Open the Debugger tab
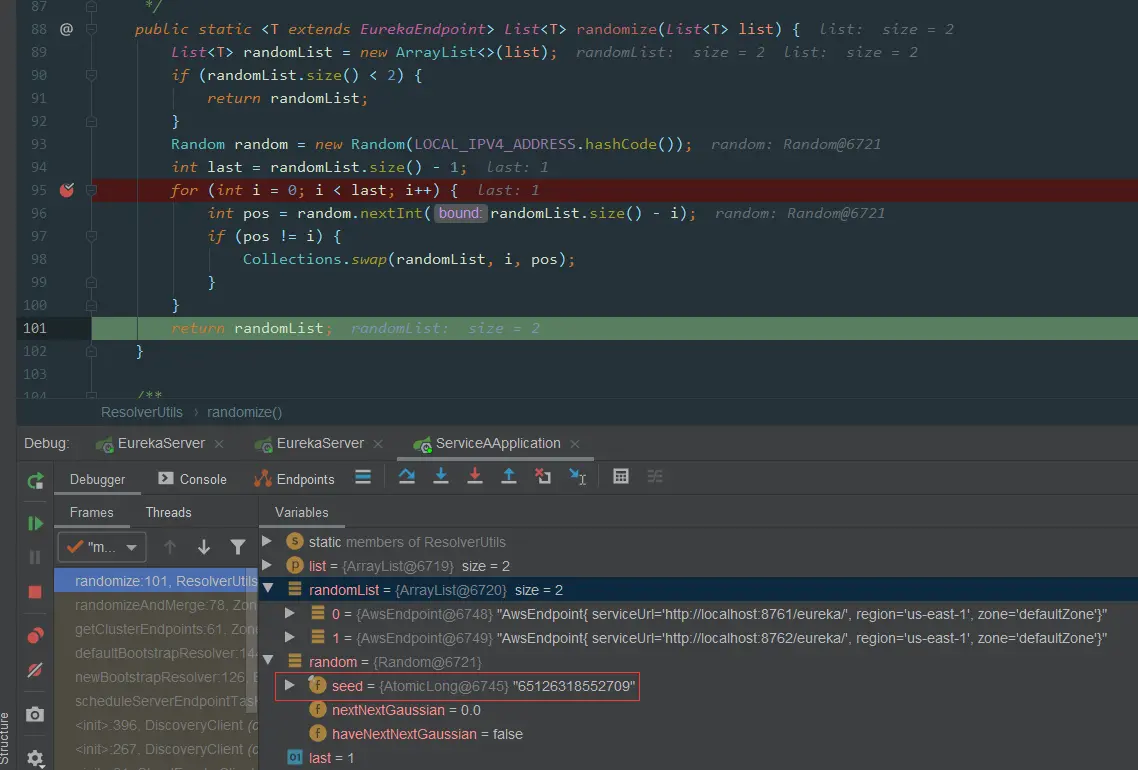The image size is (1138, 770). coord(97,480)
